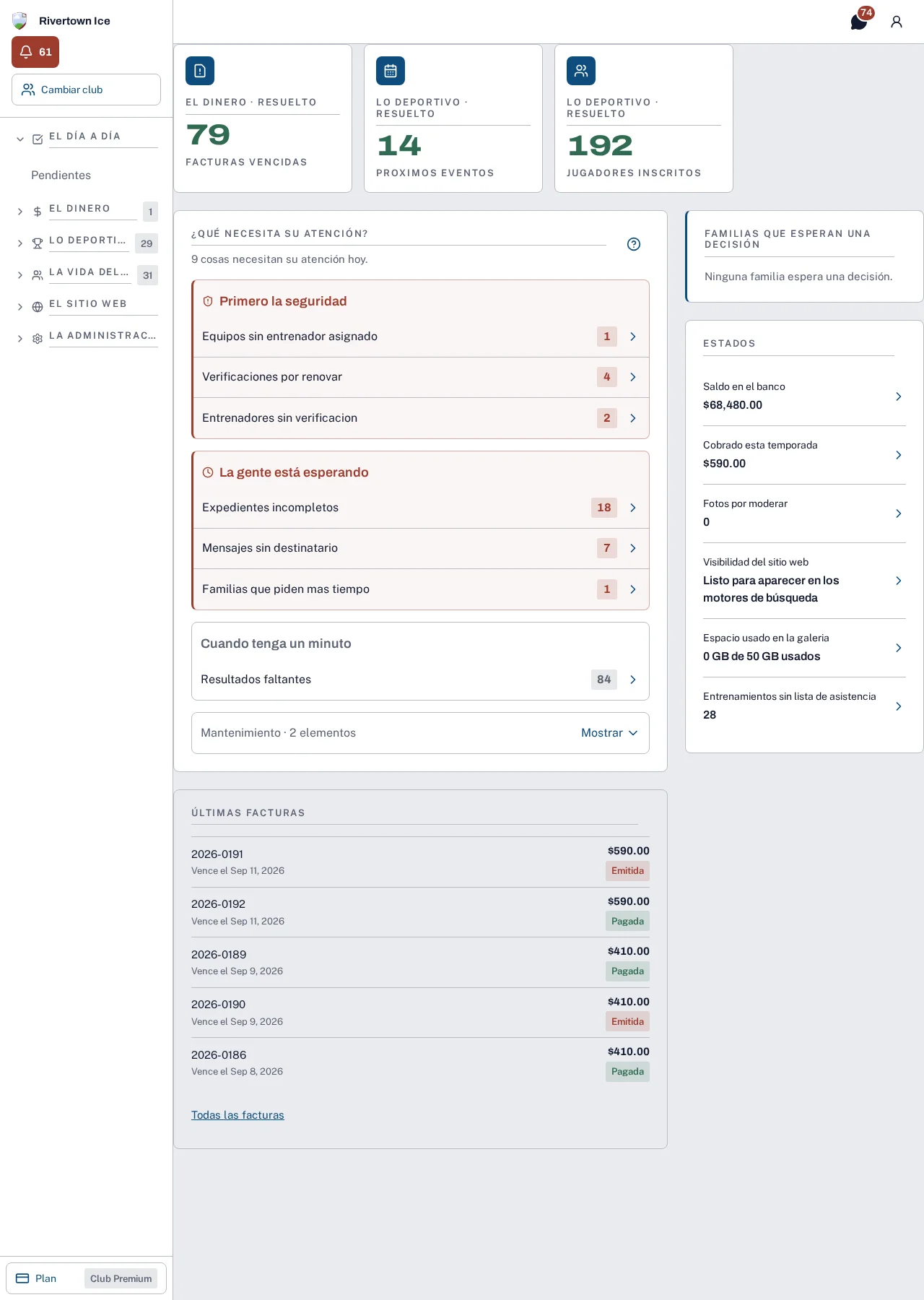Open the chat messages icon with badge 74

pyautogui.click(x=859, y=22)
